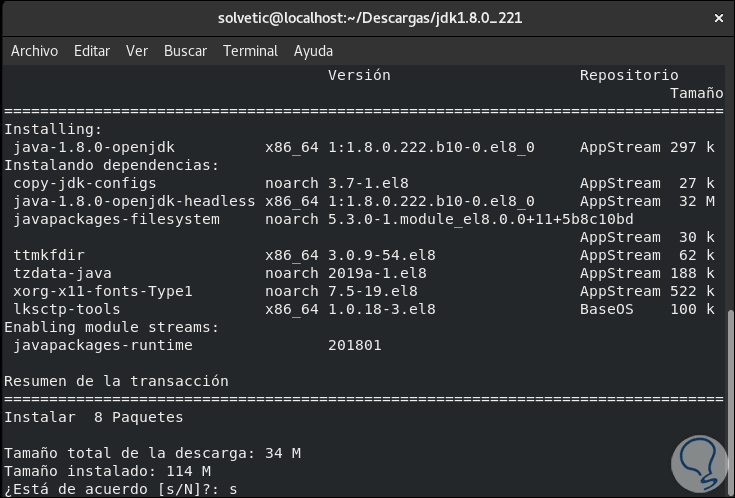This screenshot has height=498, width=735.
Task: Open the Editar menu
Action: coord(92,51)
